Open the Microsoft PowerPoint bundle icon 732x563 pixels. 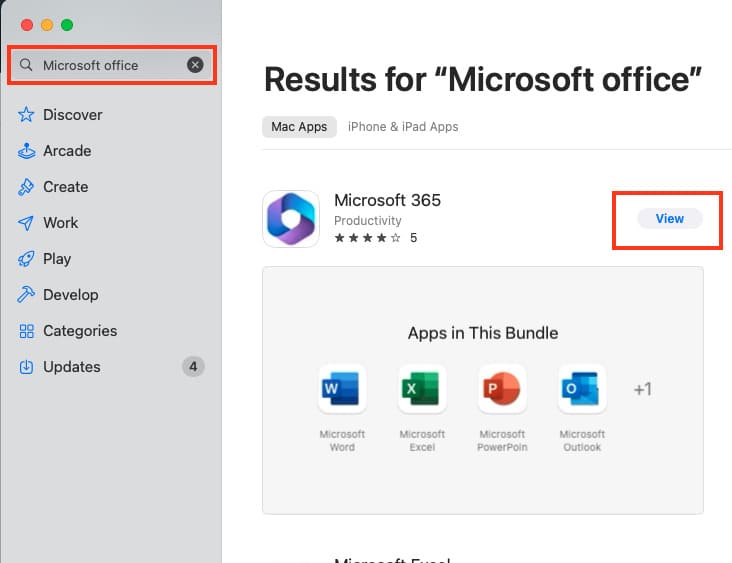[x=502, y=389]
